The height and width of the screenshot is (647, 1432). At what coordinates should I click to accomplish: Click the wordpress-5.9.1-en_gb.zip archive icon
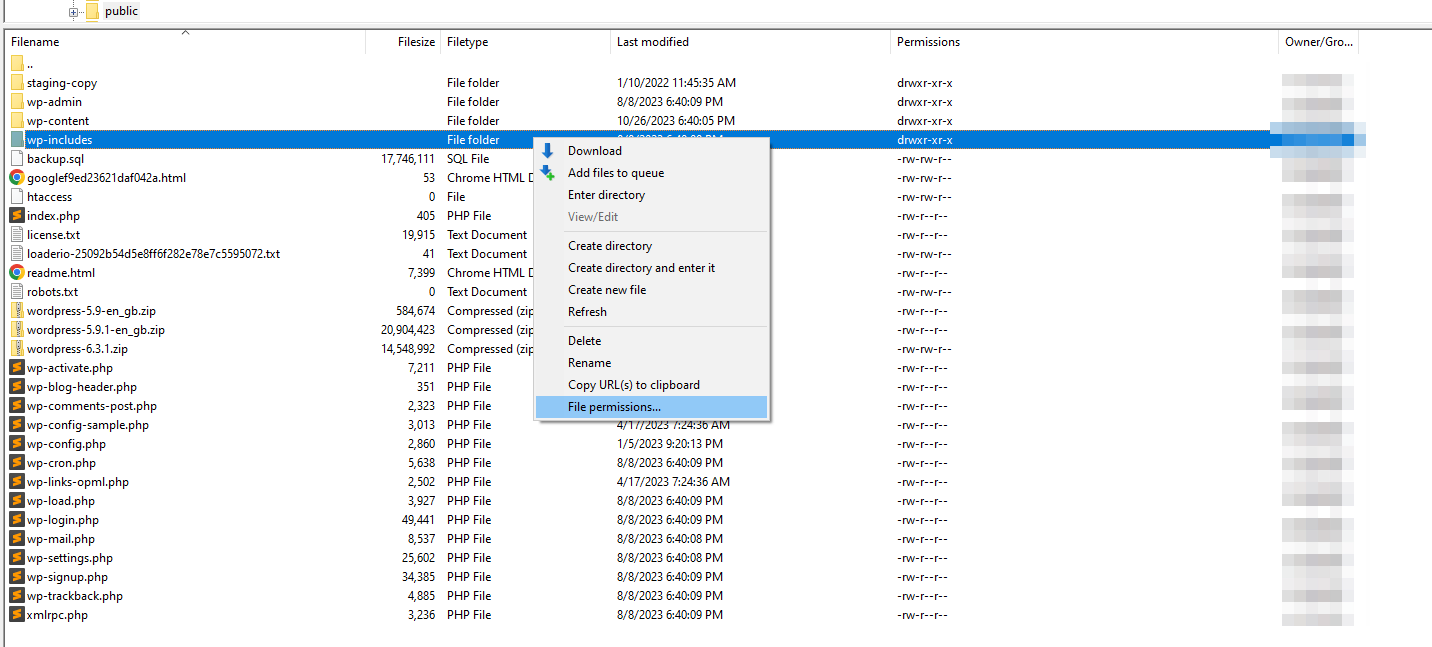pos(17,330)
